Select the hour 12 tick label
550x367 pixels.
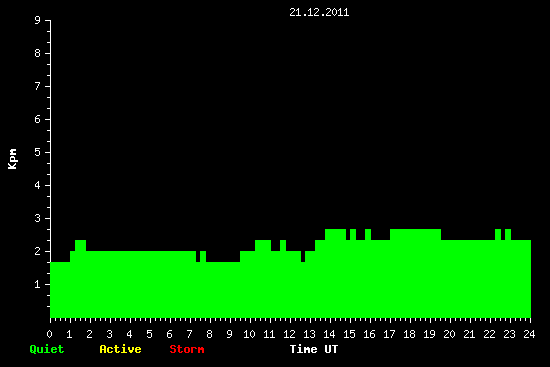289,334
